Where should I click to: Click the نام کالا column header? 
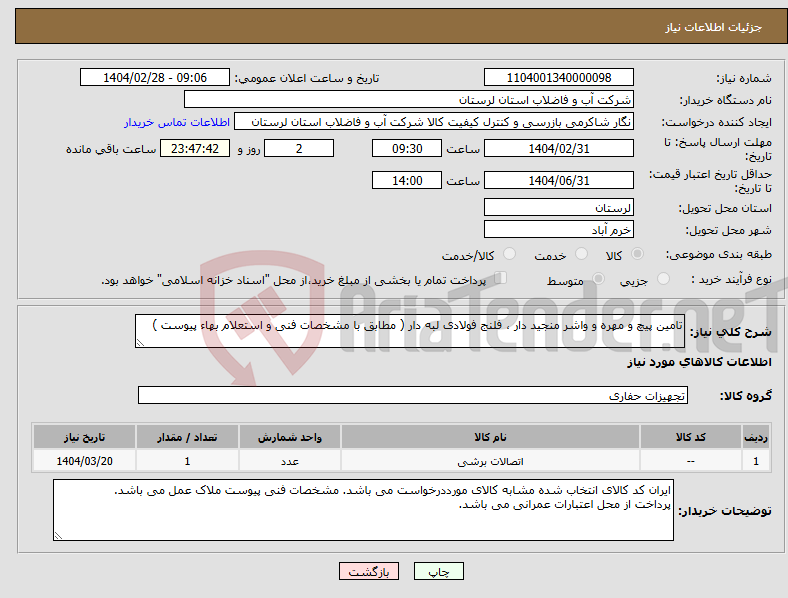tap(490, 437)
